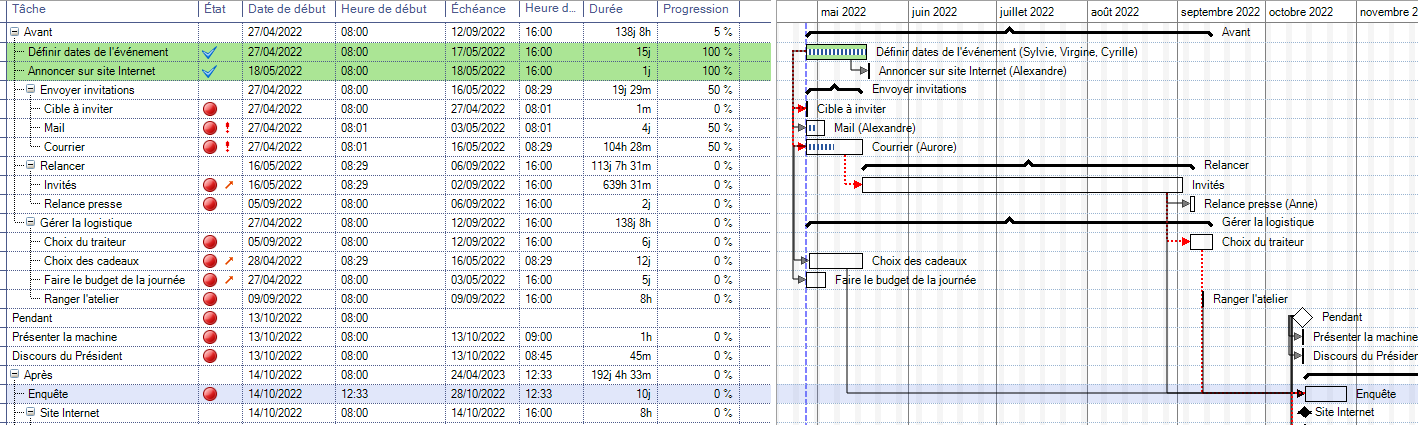Select the Enquête task row name

pyautogui.click(x=48, y=394)
